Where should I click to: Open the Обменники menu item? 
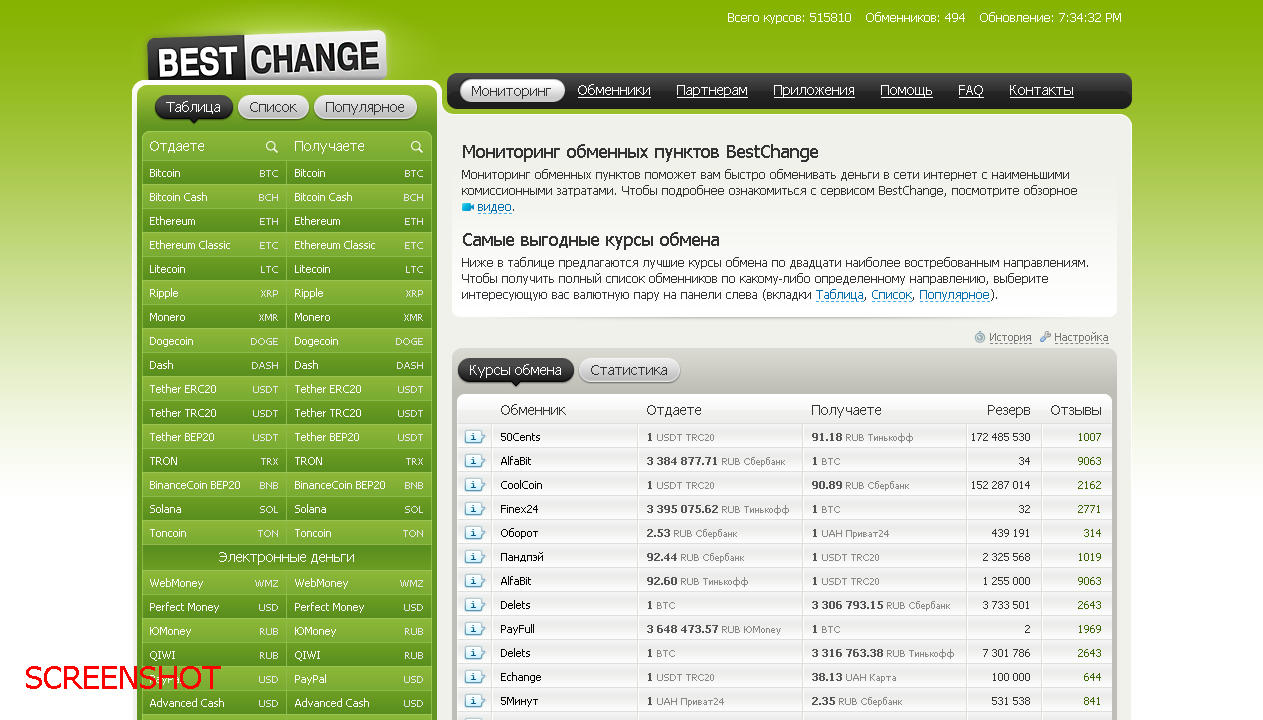[x=614, y=91]
